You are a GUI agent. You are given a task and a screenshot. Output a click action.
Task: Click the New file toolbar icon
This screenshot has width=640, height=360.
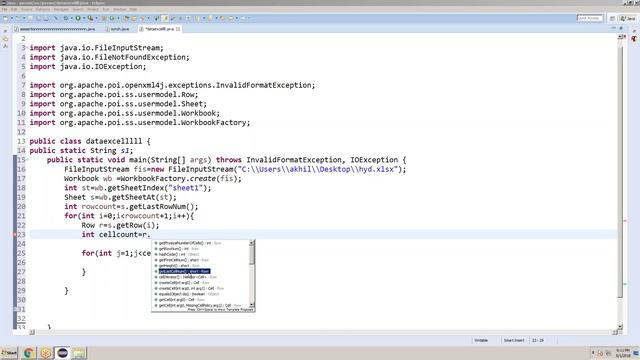[x=5, y=18]
